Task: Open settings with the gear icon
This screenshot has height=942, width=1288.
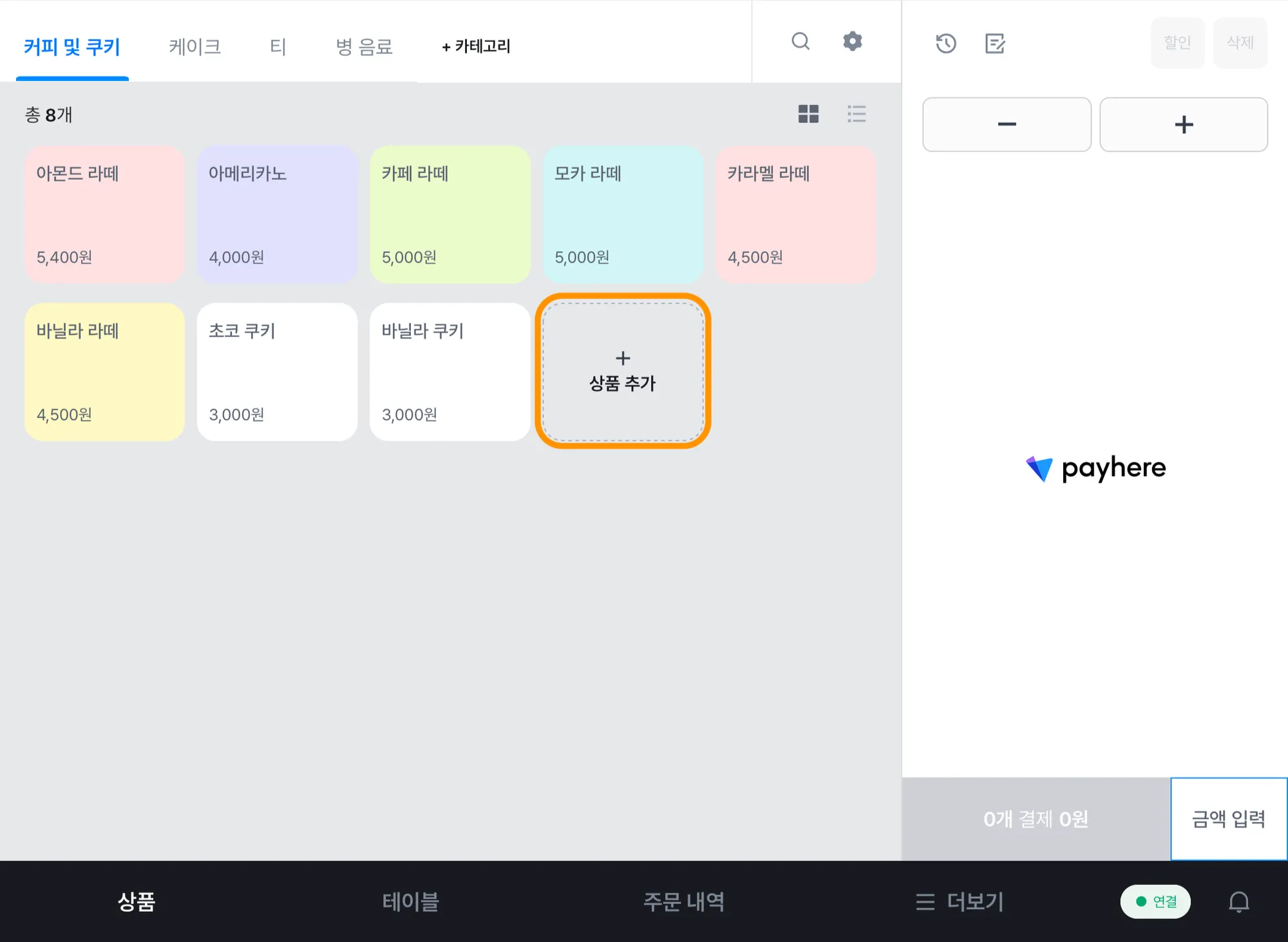Action: (852, 42)
